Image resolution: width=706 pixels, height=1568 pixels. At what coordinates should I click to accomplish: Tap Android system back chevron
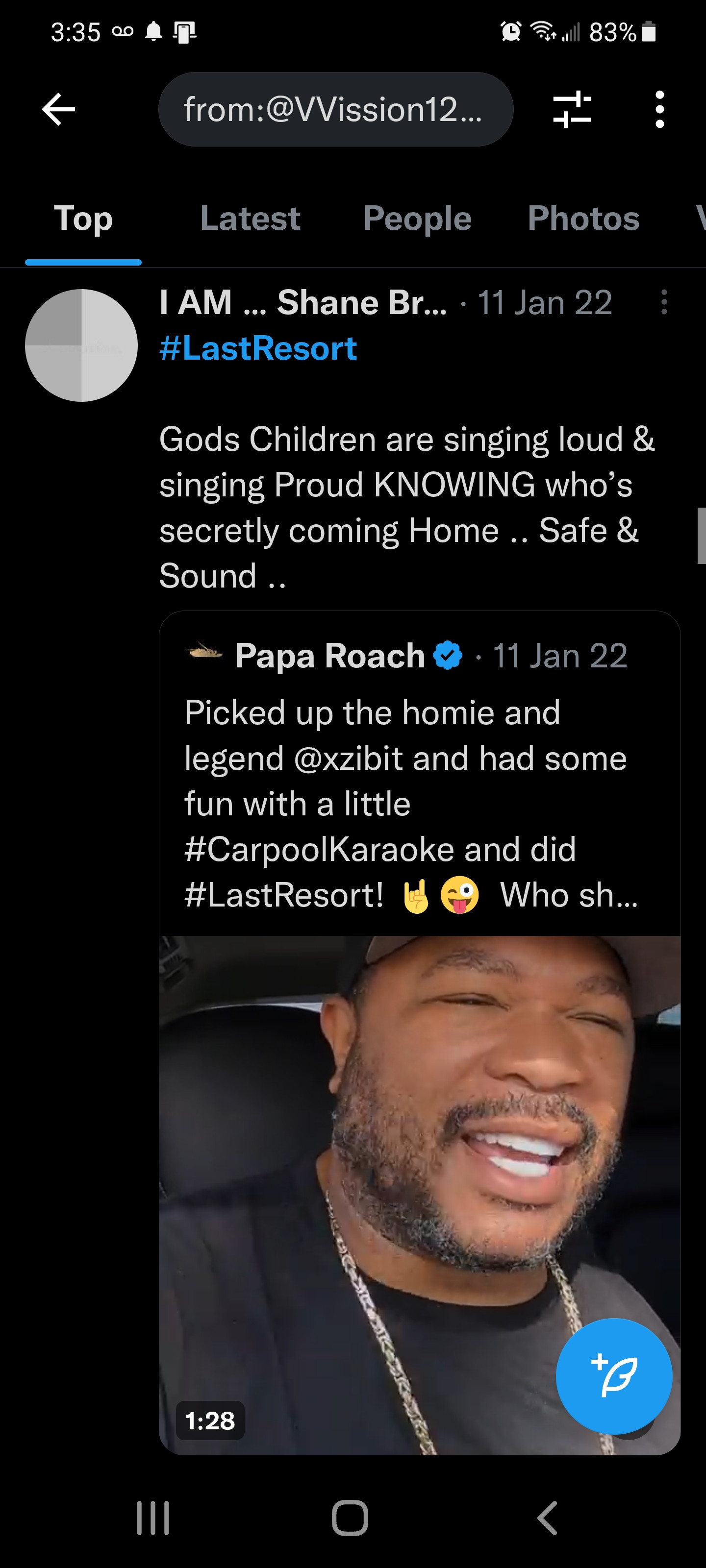pos(547,1518)
